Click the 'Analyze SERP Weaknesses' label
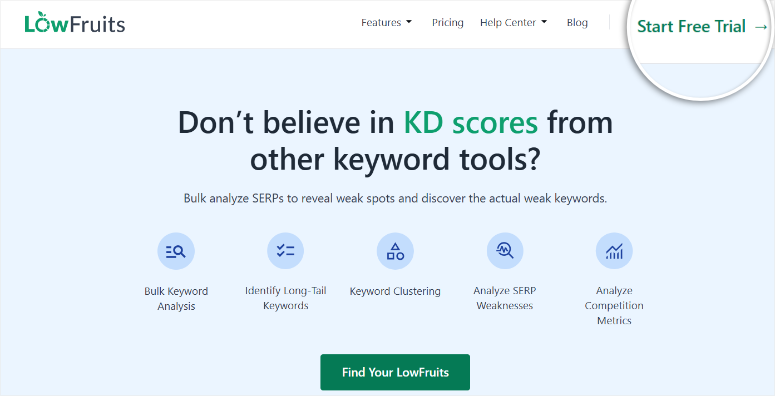 tap(505, 298)
